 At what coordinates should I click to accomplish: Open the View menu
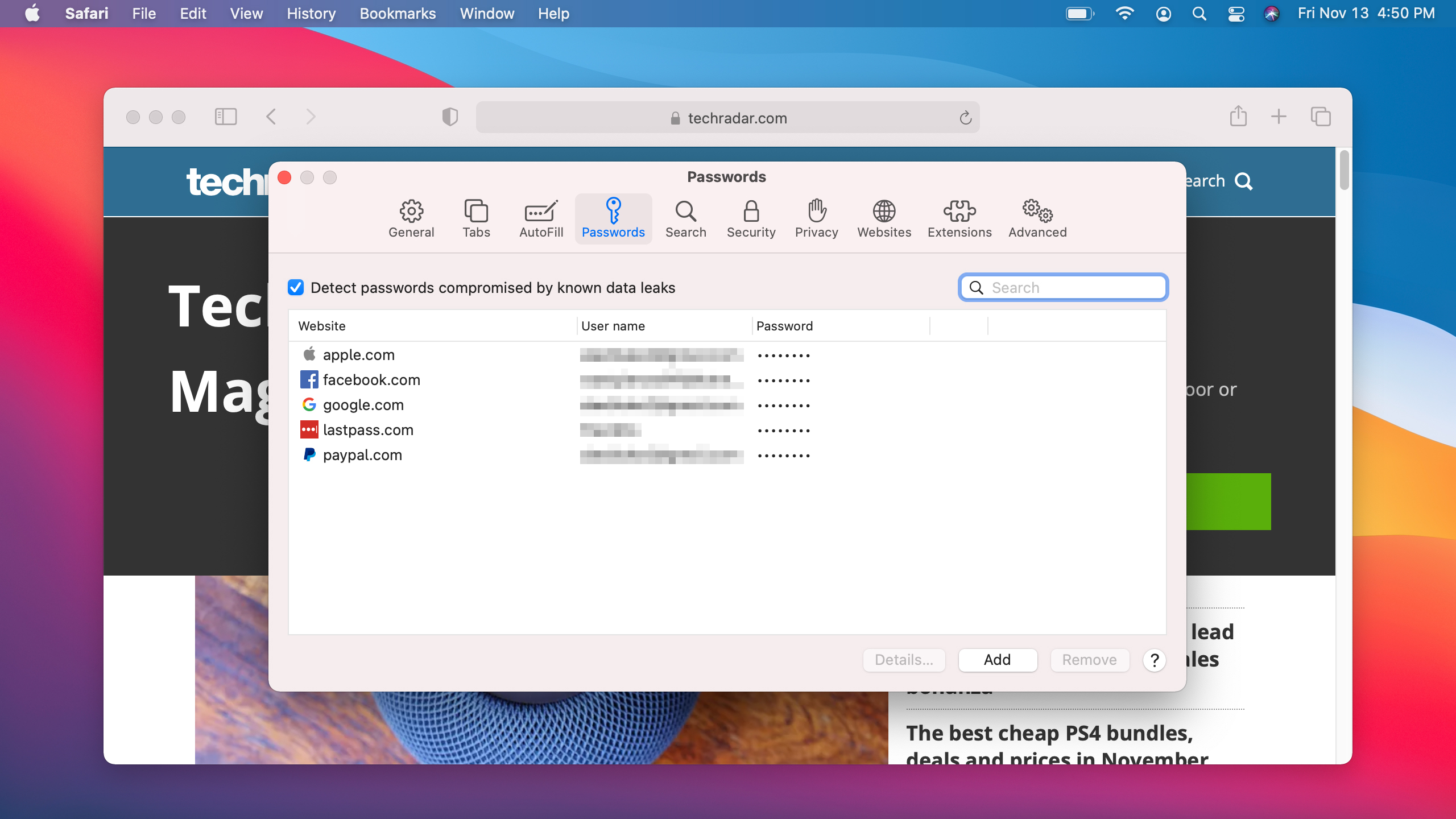tap(246, 14)
